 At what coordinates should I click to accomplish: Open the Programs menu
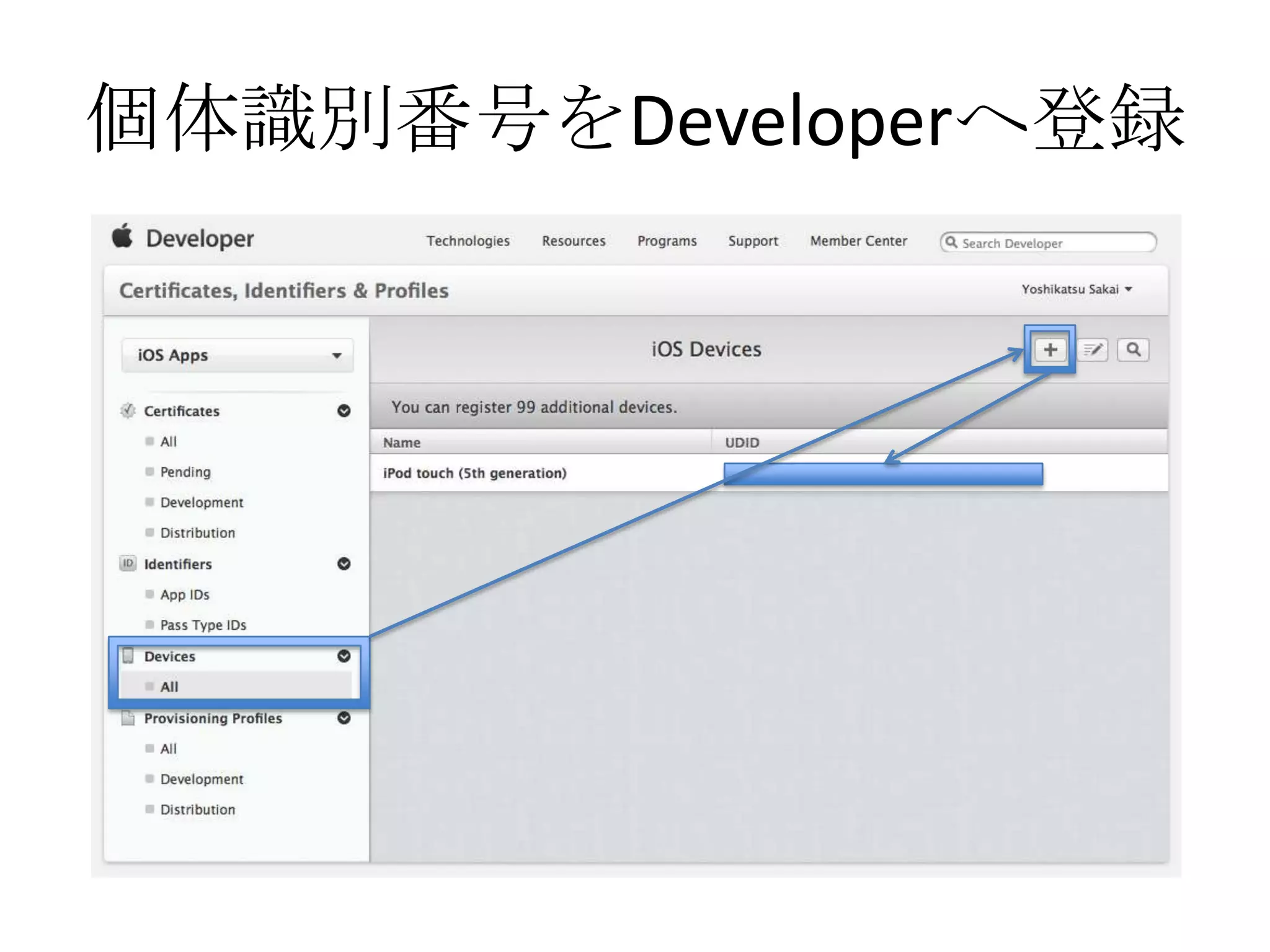pyautogui.click(x=667, y=241)
